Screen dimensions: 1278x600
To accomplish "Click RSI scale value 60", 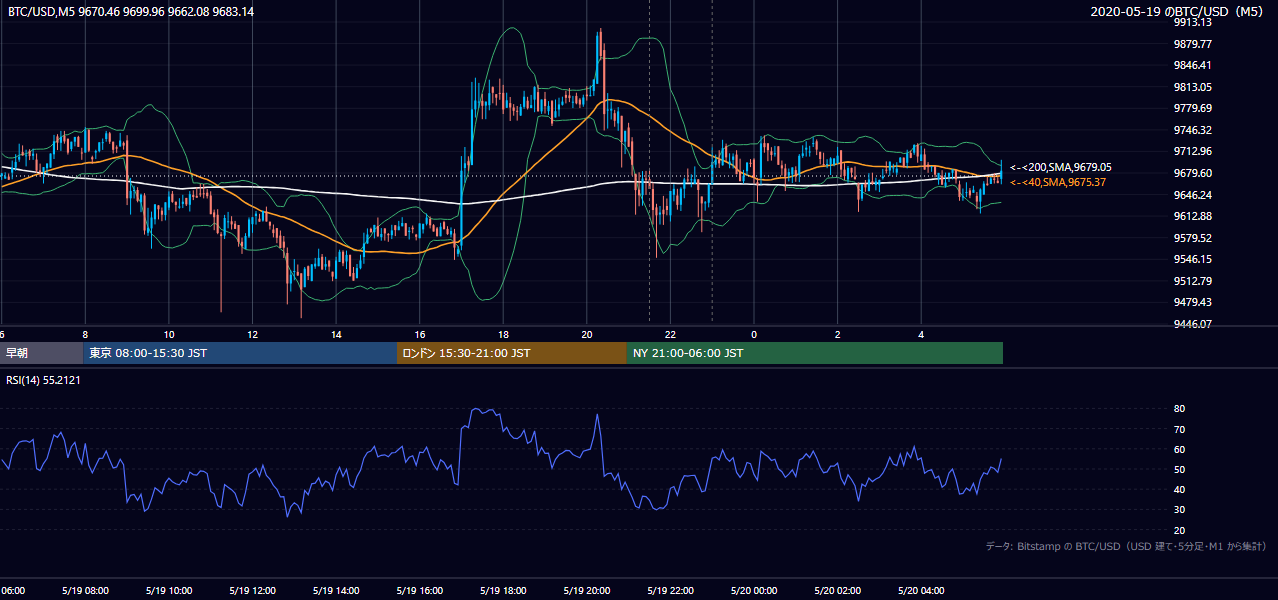I will pos(1180,449).
